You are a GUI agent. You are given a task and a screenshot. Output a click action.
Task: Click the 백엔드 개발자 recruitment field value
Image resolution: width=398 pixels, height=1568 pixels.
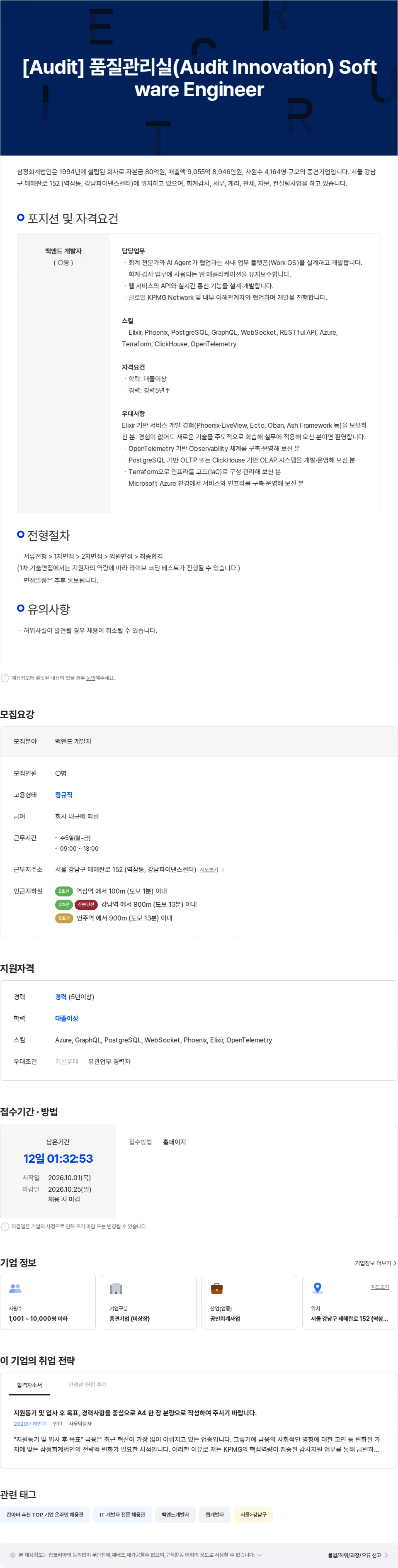[73, 741]
